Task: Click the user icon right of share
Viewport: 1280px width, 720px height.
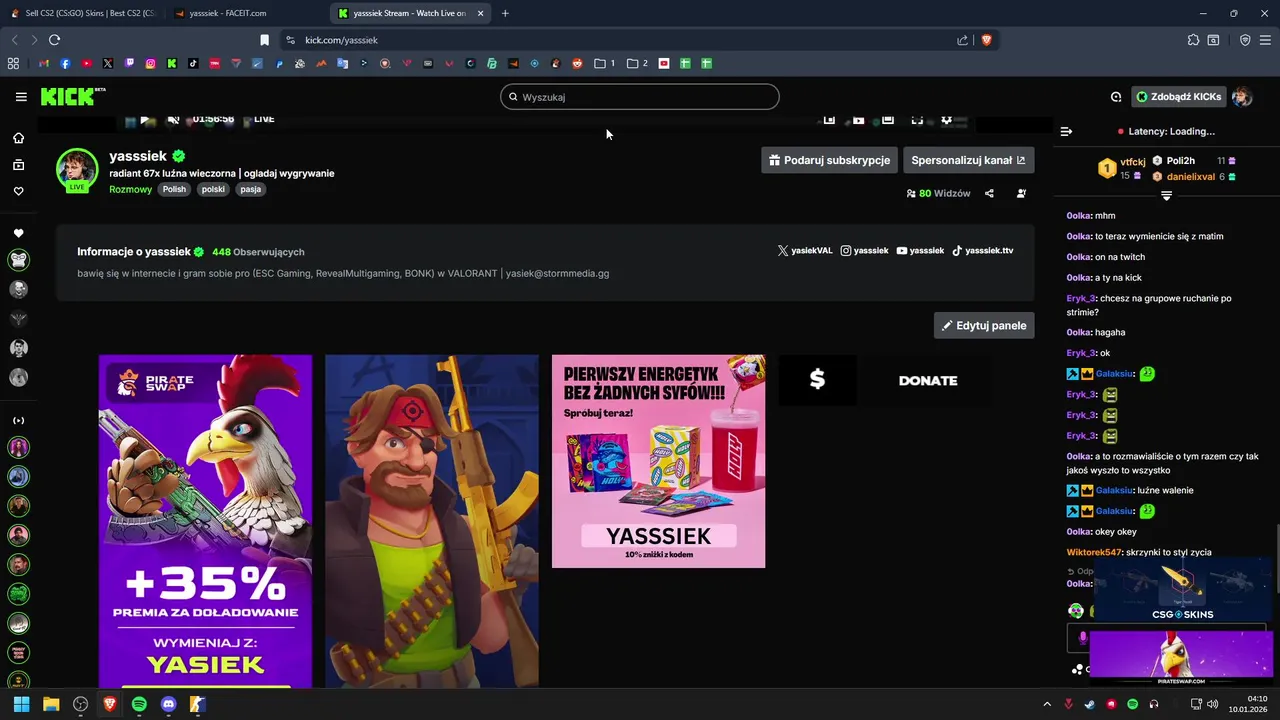Action: click(x=1021, y=193)
